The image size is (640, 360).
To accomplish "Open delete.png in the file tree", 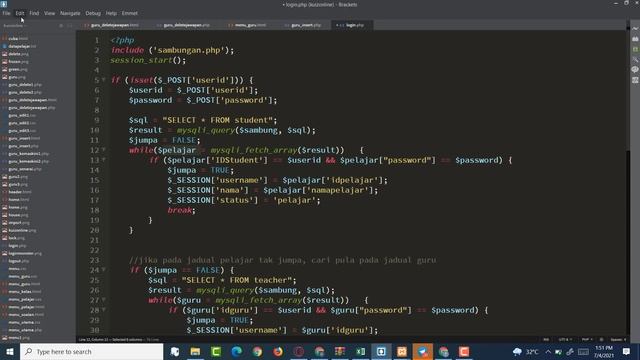I will (x=18, y=54).
